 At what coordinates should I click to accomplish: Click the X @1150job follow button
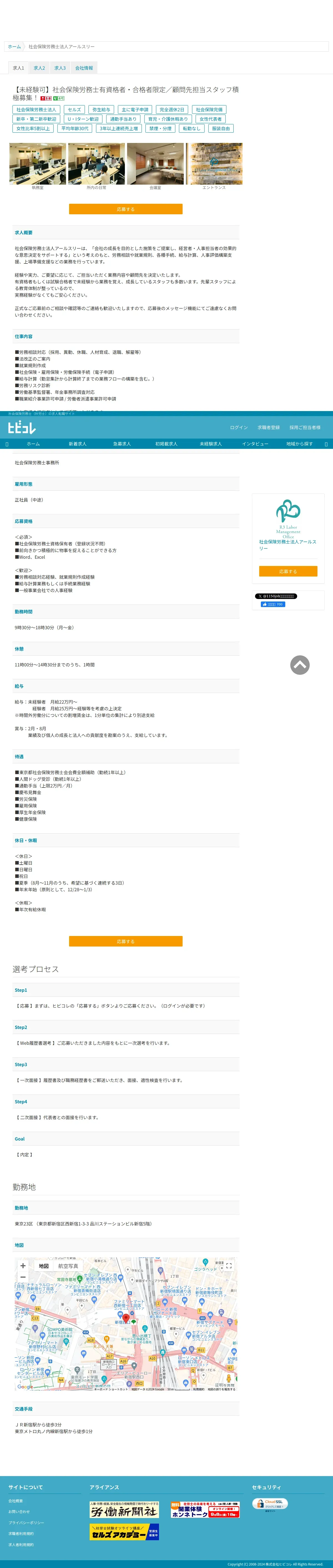(276, 596)
